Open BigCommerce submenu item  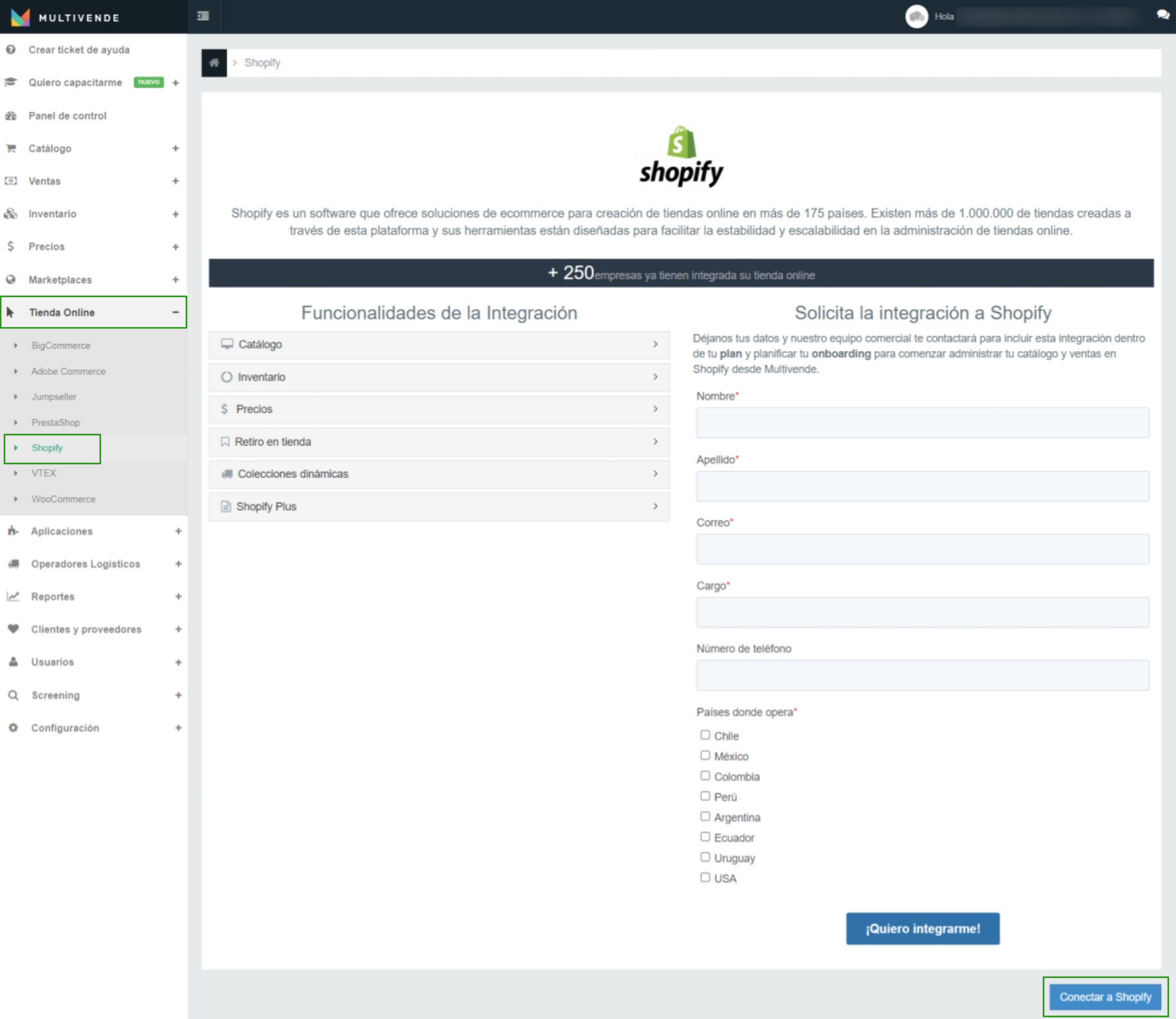pyautogui.click(x=61, y=346)
